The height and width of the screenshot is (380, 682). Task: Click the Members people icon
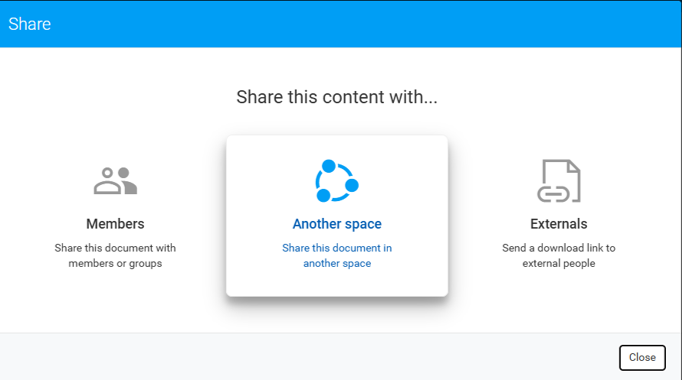(x=115, y=180)
